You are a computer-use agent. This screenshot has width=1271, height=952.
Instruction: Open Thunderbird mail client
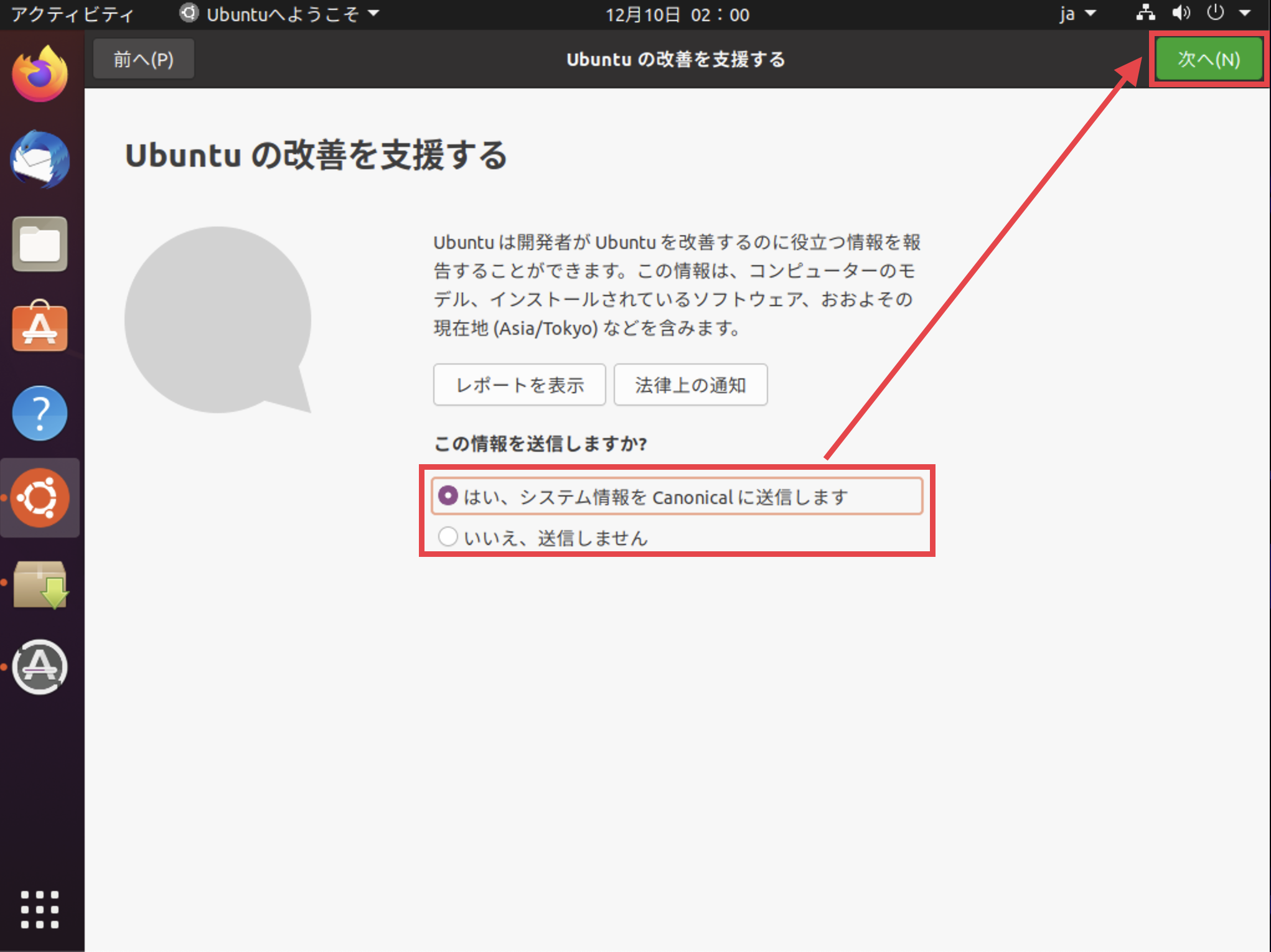(x=39, y=159)
